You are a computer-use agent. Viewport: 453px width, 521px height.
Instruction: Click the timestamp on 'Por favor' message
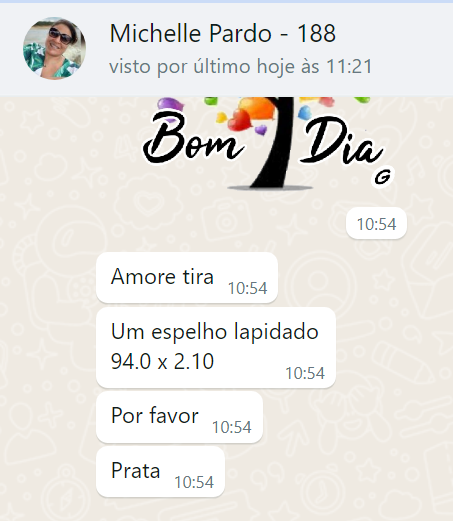tap(232, 427)
